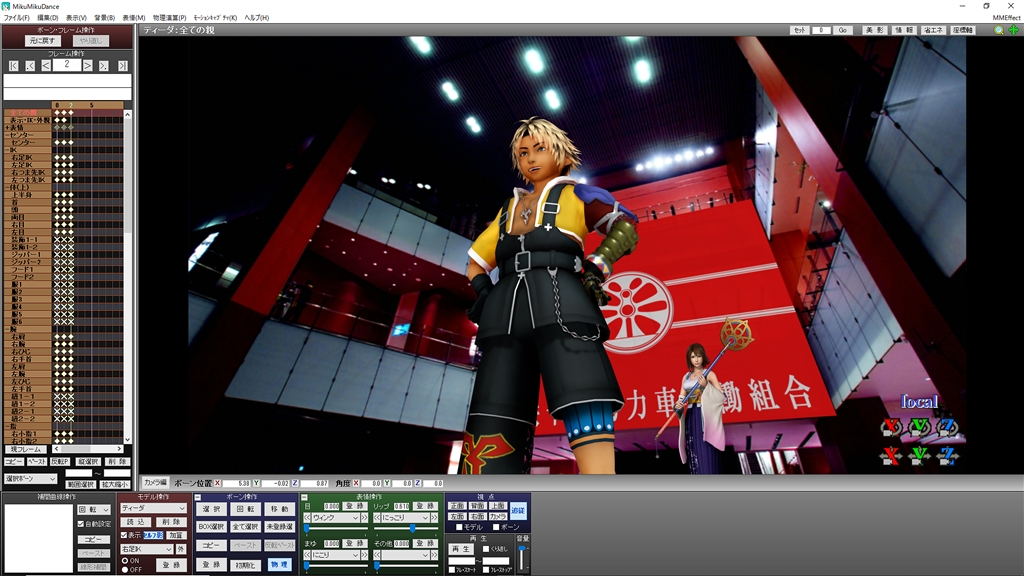Open the ウィンク eye morph dropdown
This screenshot has height=576, width=1024.
coord(336,517)
